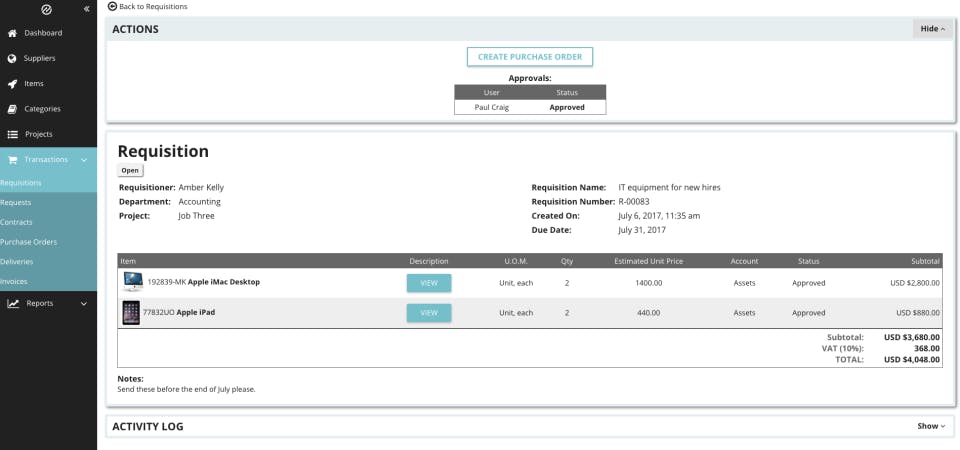Screen dimensions: 960x450
Task: Click the Transactions shopping cart icon
Action: click(12, 160)
